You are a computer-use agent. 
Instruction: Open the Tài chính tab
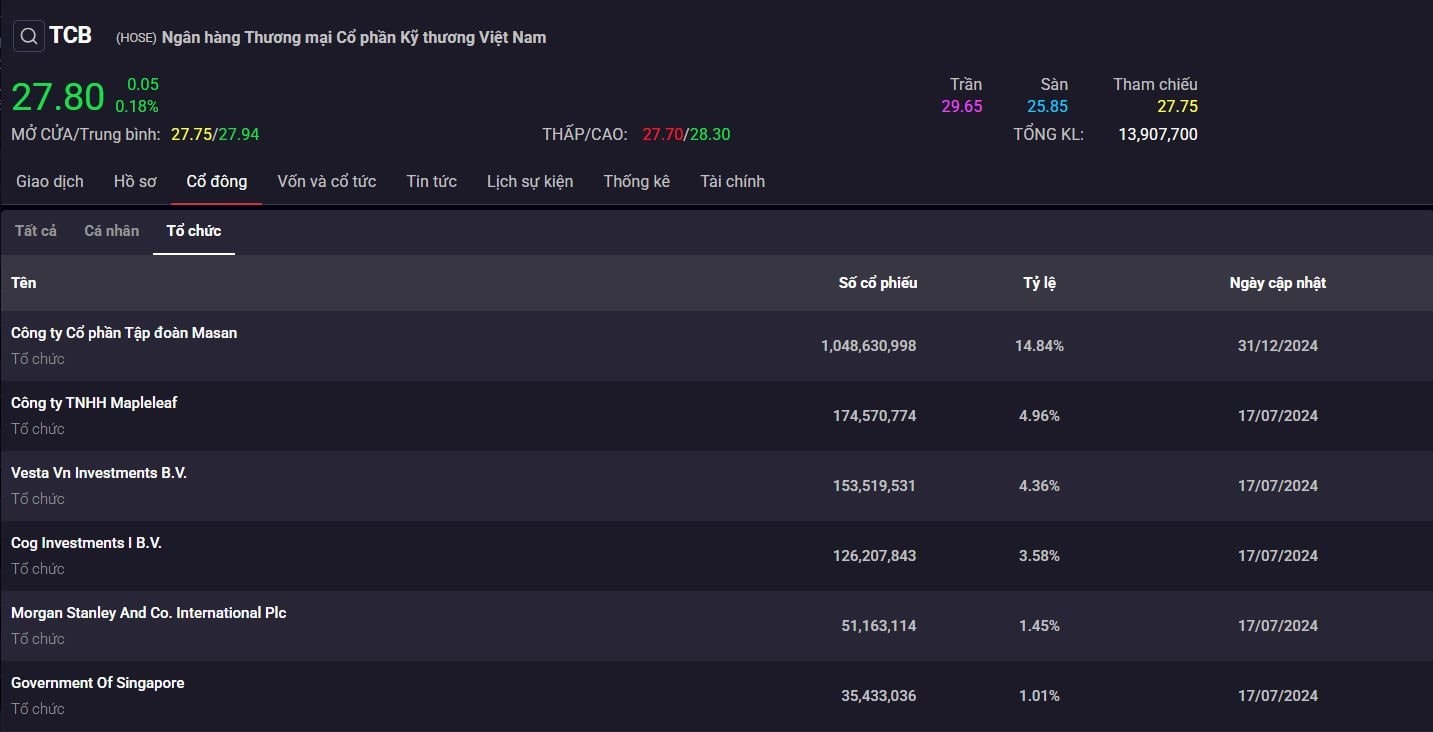(x=733, y=181)
